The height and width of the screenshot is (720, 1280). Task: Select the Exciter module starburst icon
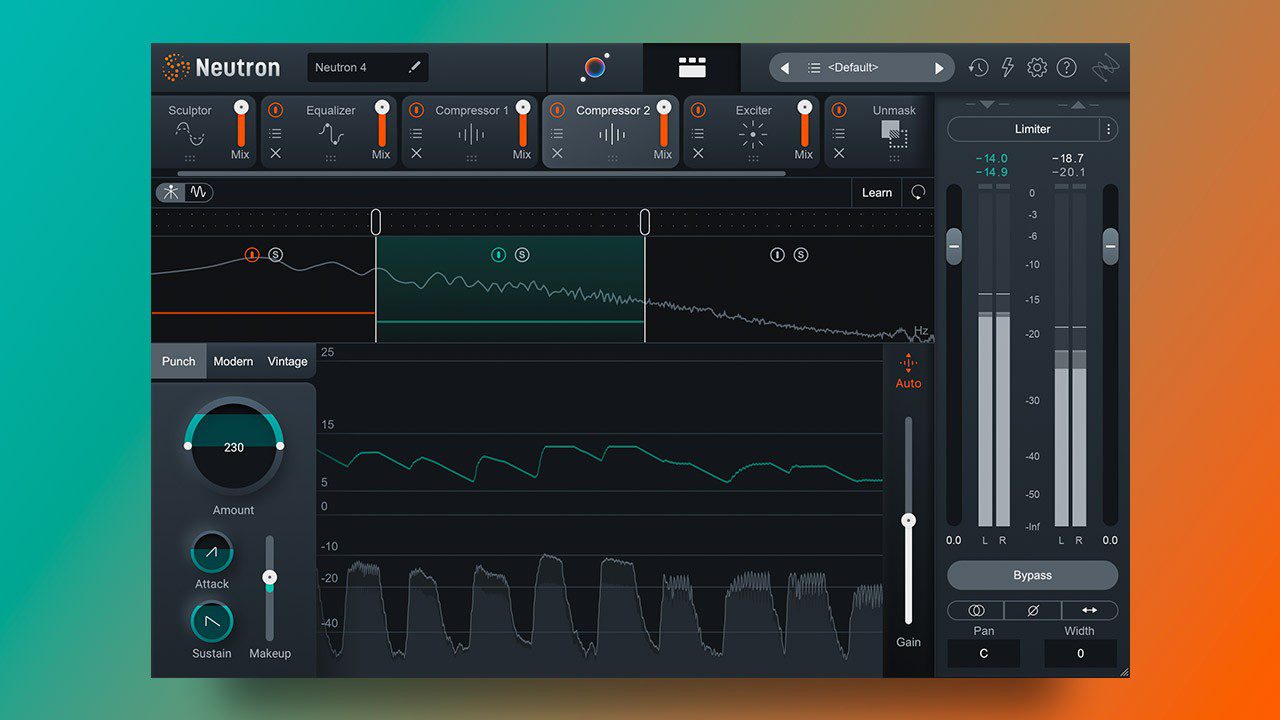(x=753, y=134)
